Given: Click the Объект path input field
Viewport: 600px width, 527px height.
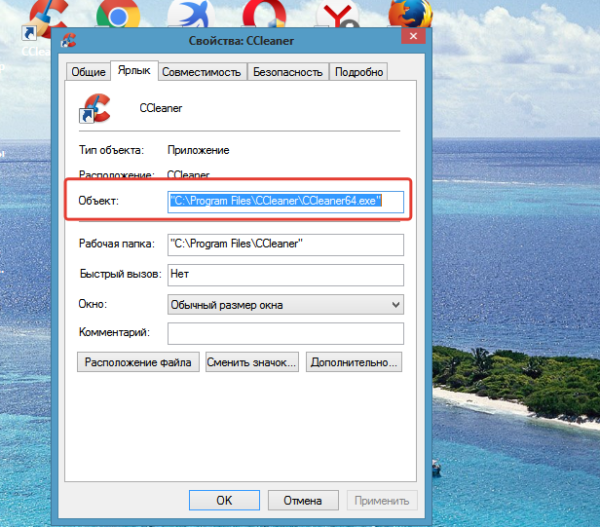Looking at the screenshot, I should [x=285, y=202].
